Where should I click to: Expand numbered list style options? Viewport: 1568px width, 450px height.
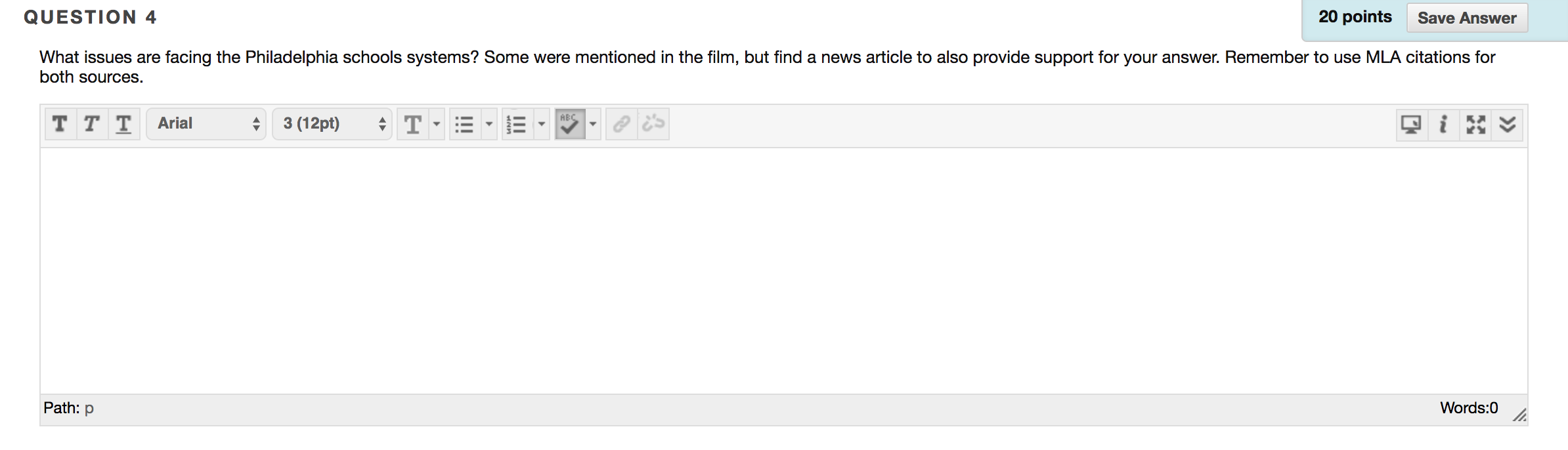(542, 124)
